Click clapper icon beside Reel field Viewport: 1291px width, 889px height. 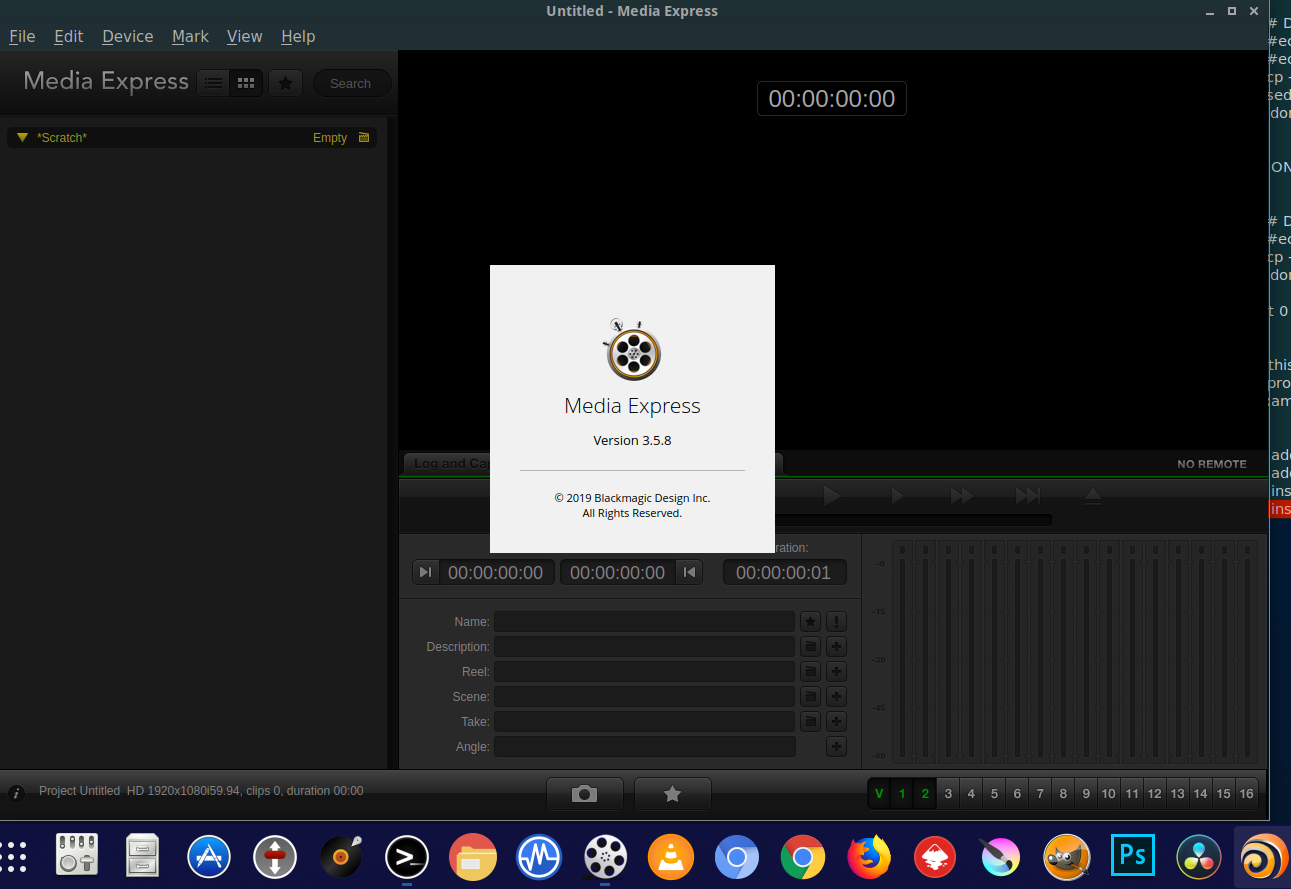811,672
